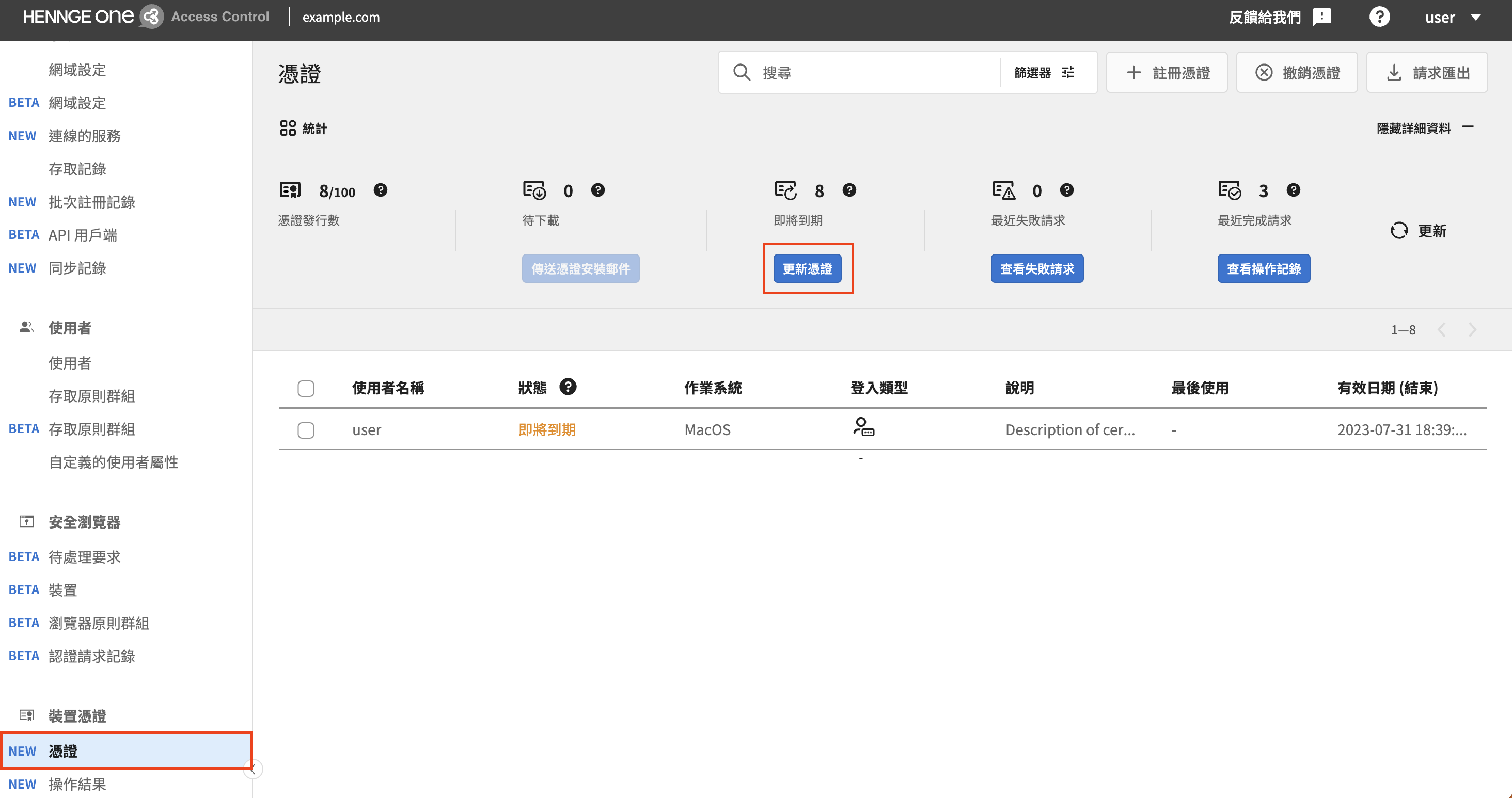Select 憑證 in the sidebar

[x=126, y=751]
